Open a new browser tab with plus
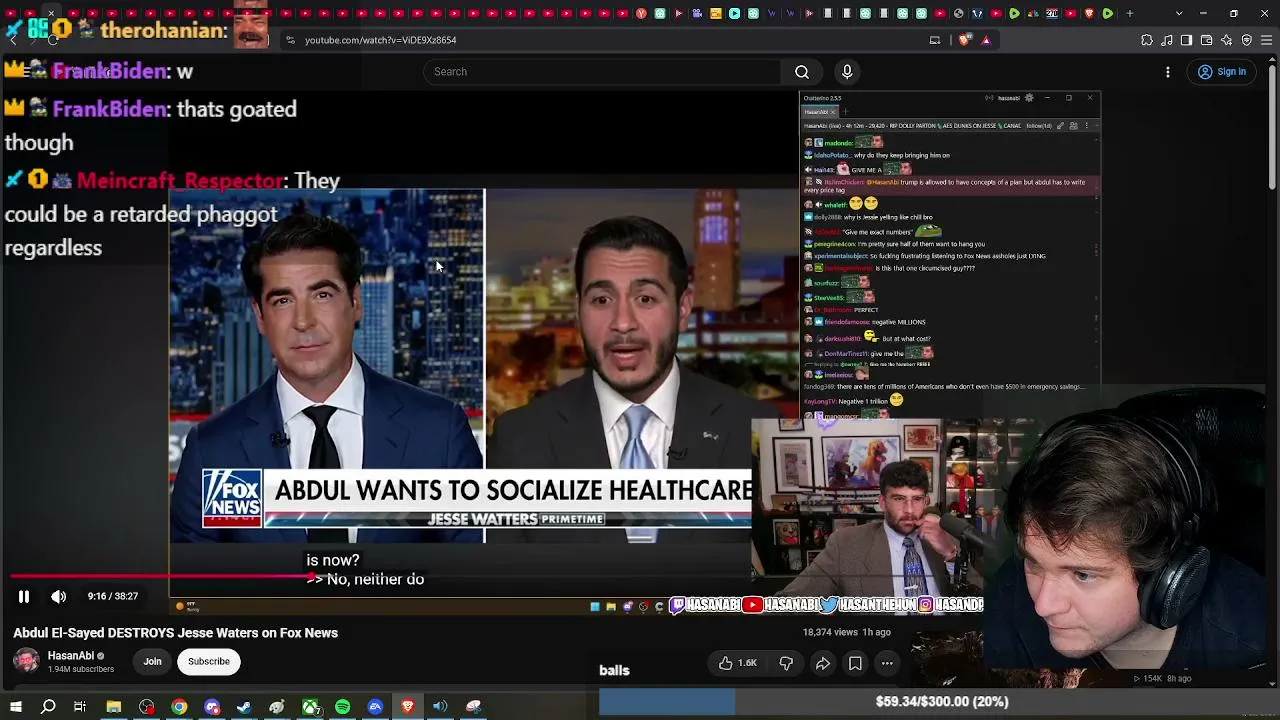The image size is (1280, 720). pyautogui.click(x=1130, y=13)
